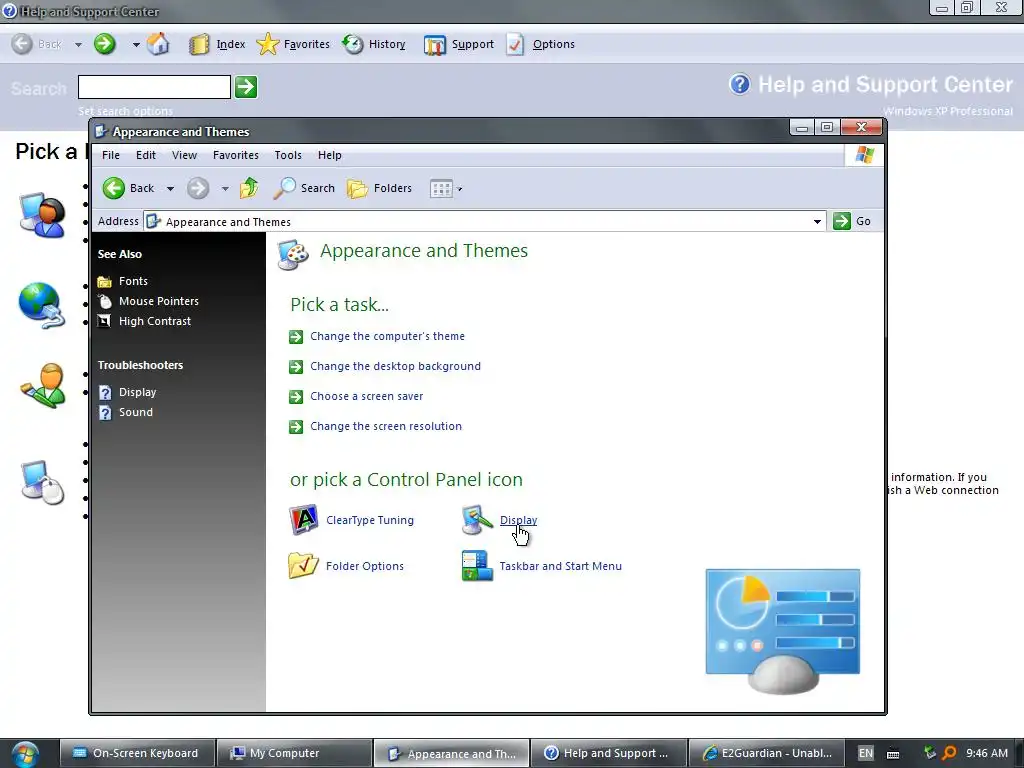Open the Help menu in Appearance and Themes
The image size is (1024, 768).
coord(330,155)
